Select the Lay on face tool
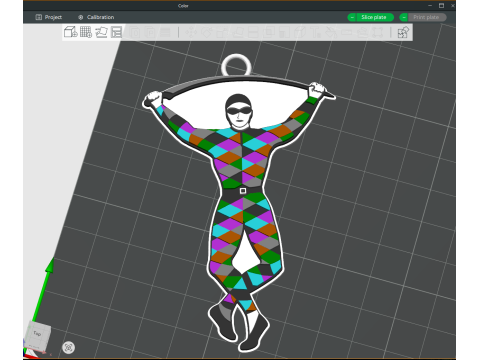Viewport: 480px width, 360px height. 238,32
